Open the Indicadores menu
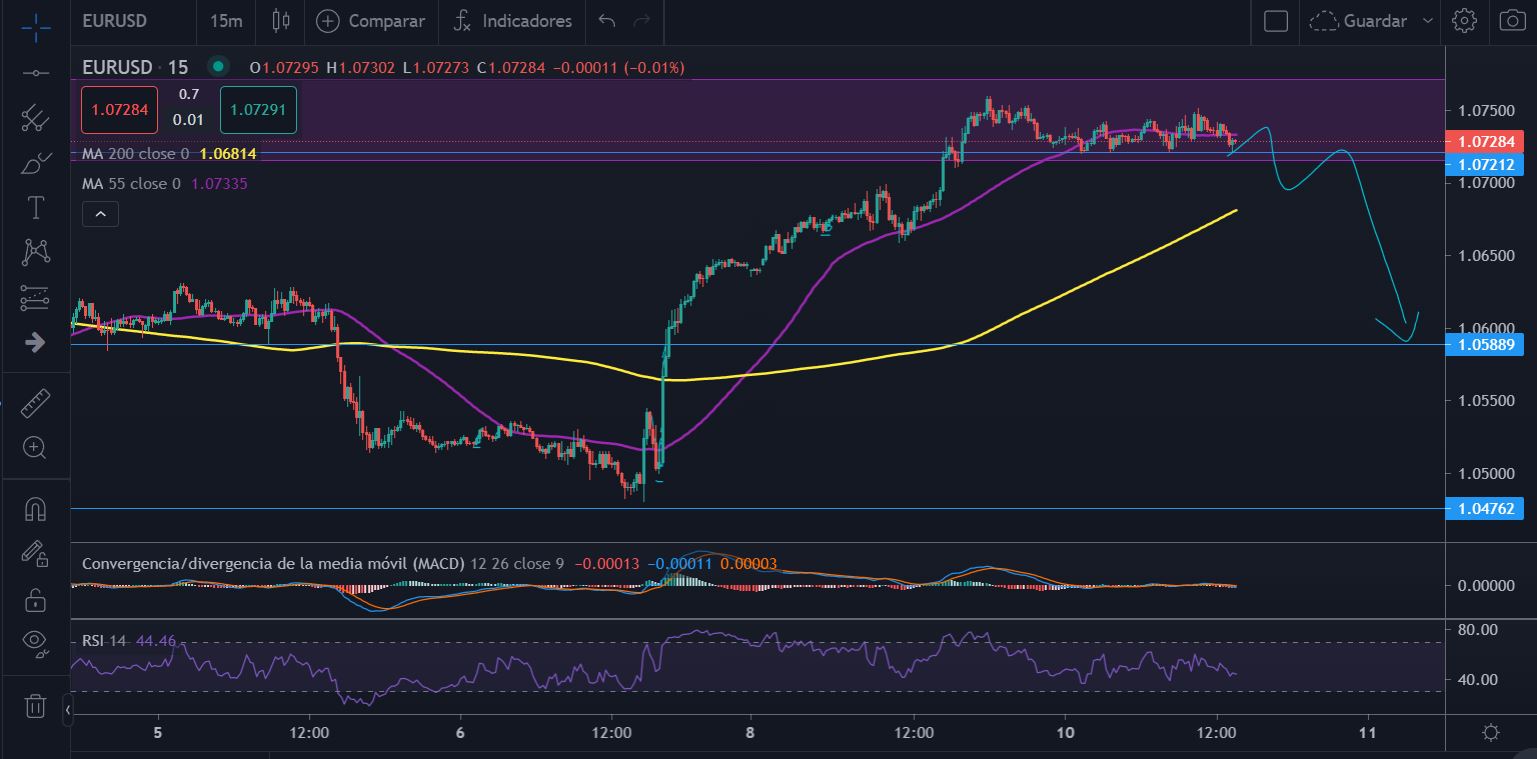Screen dimensions: 1537x759 point(513,21)
